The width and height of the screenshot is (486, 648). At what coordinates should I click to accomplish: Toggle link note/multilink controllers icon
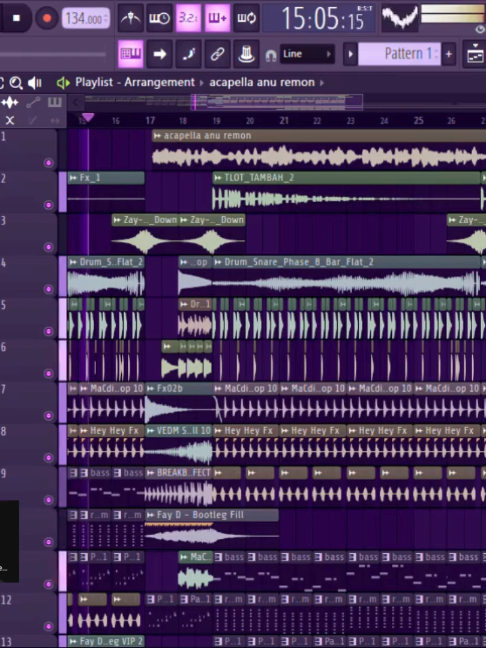point(217,54)
